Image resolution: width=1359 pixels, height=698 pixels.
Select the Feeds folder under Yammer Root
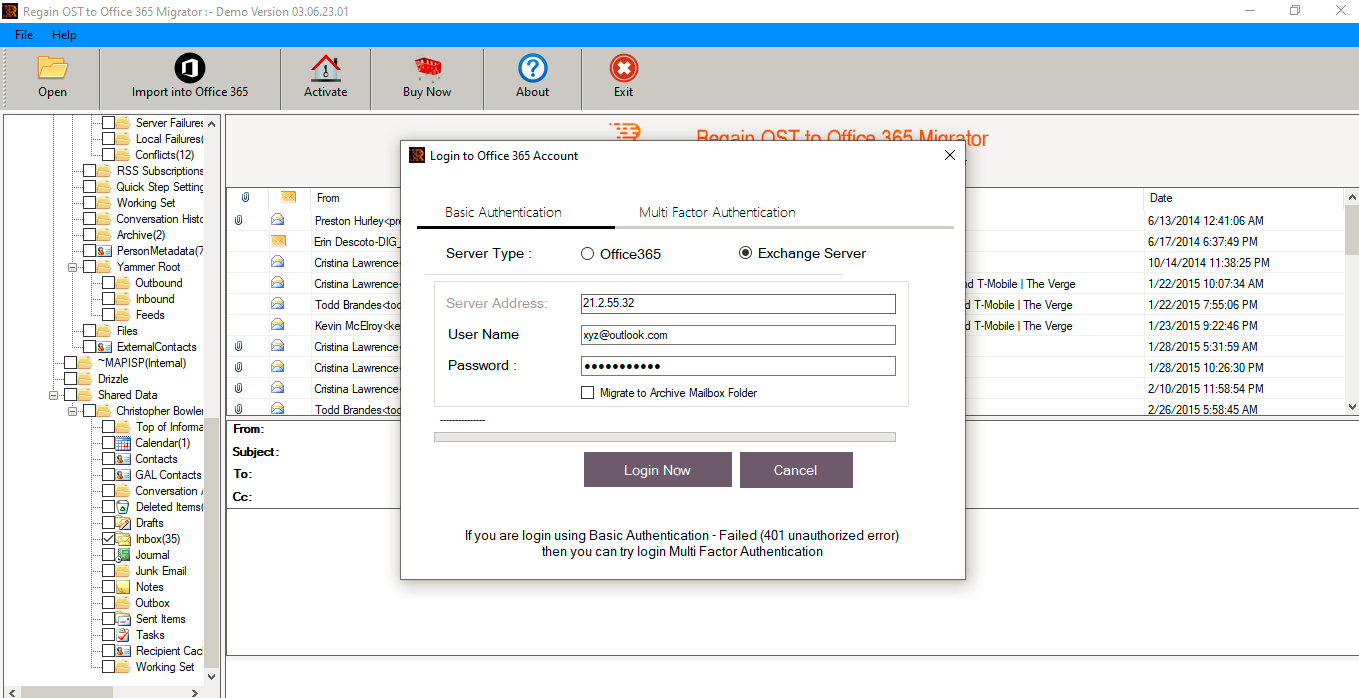tap(151, 315)
